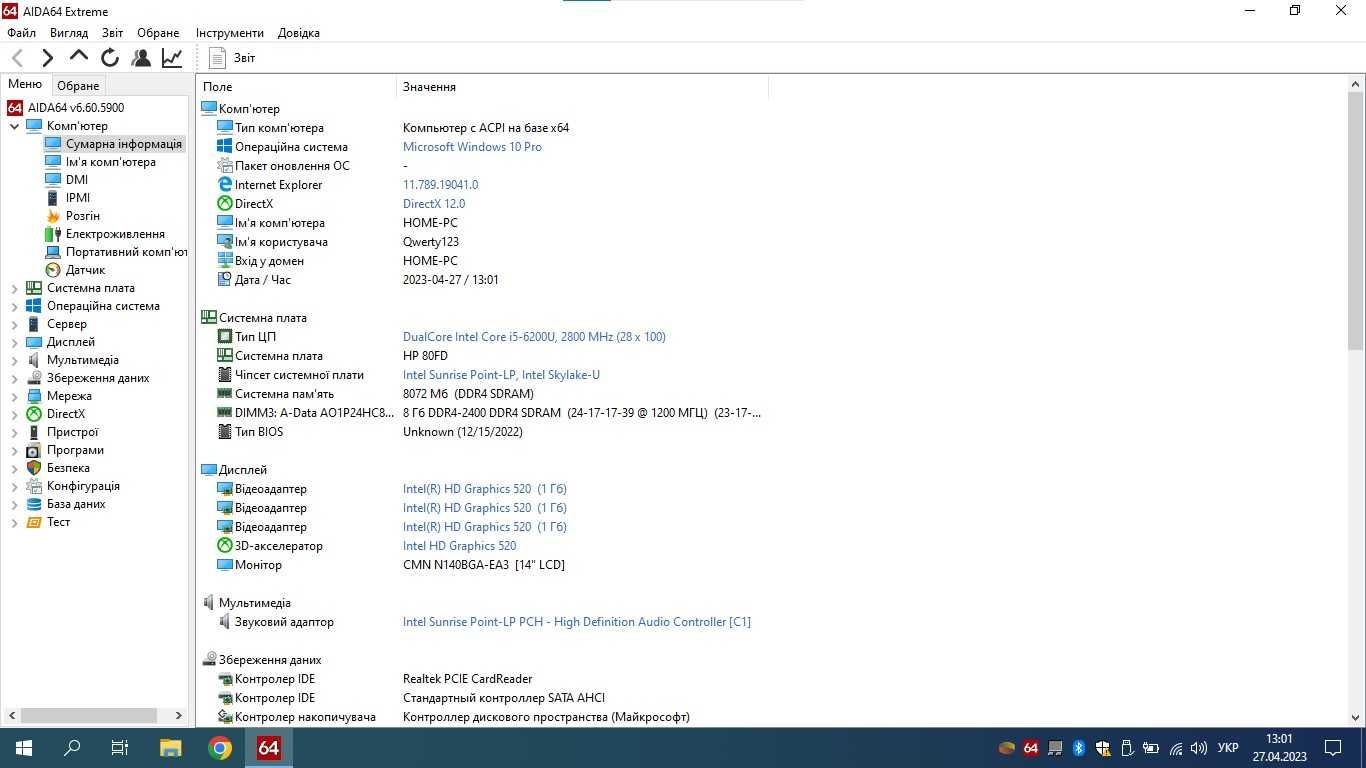Open File Explorer from the taskbar
Image resolution: width=1366 pixels, height=768 pixels.
[x=171, y=748]
